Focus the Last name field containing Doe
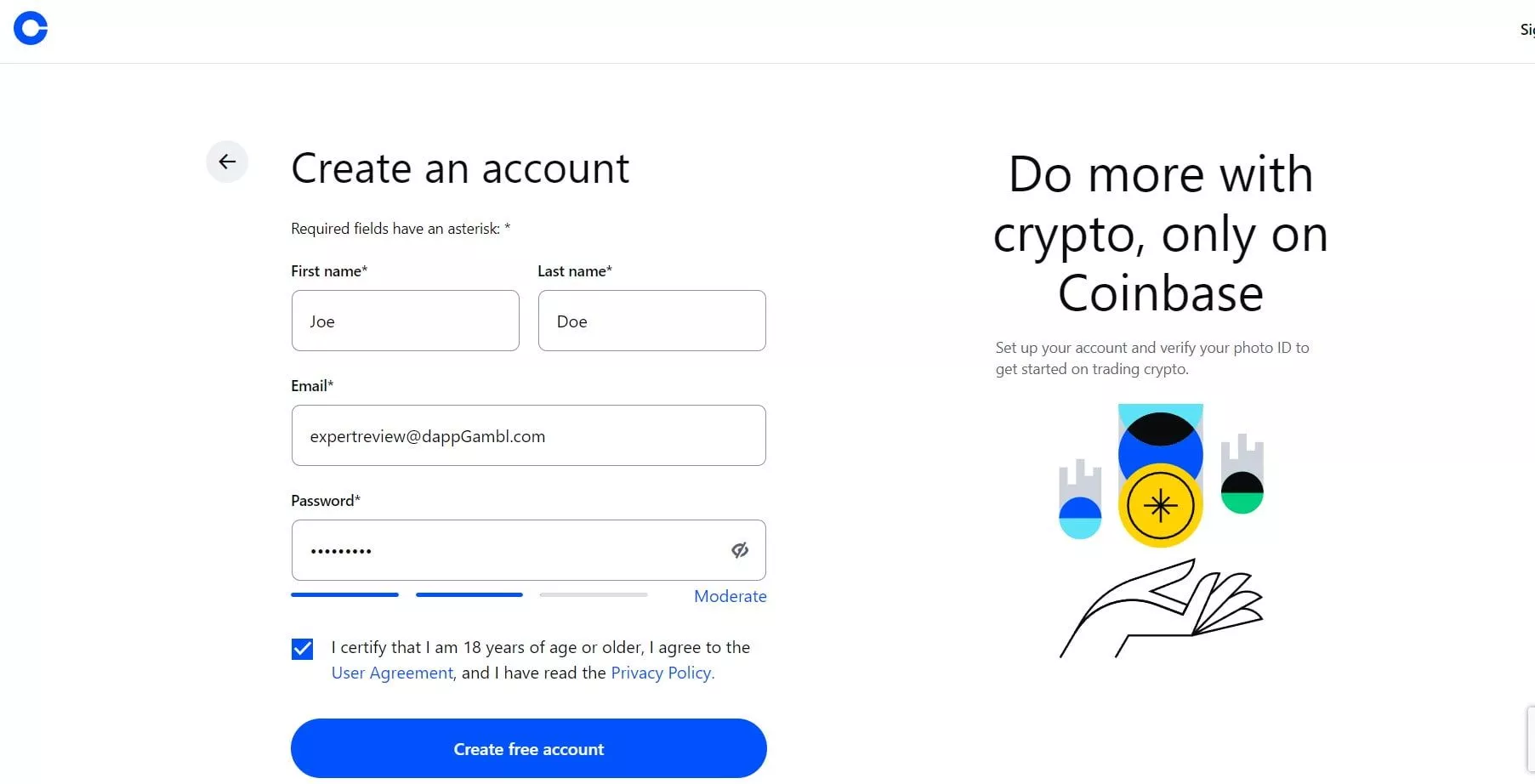The image size is (1535, 784). pos(652,321)
